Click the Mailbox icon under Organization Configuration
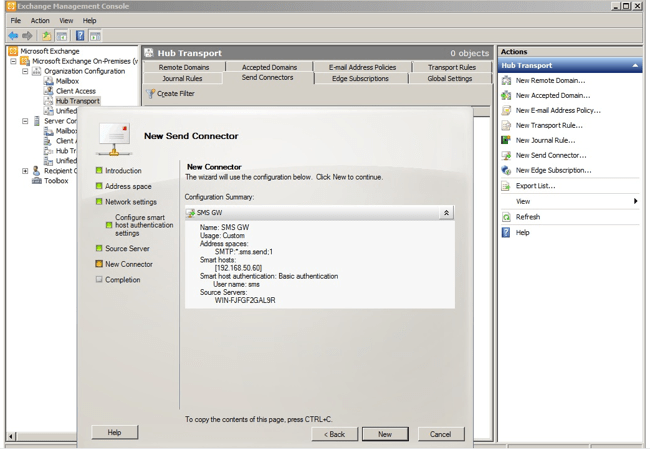The width and height of the screenshot is (650, 450). click(49, 81)
